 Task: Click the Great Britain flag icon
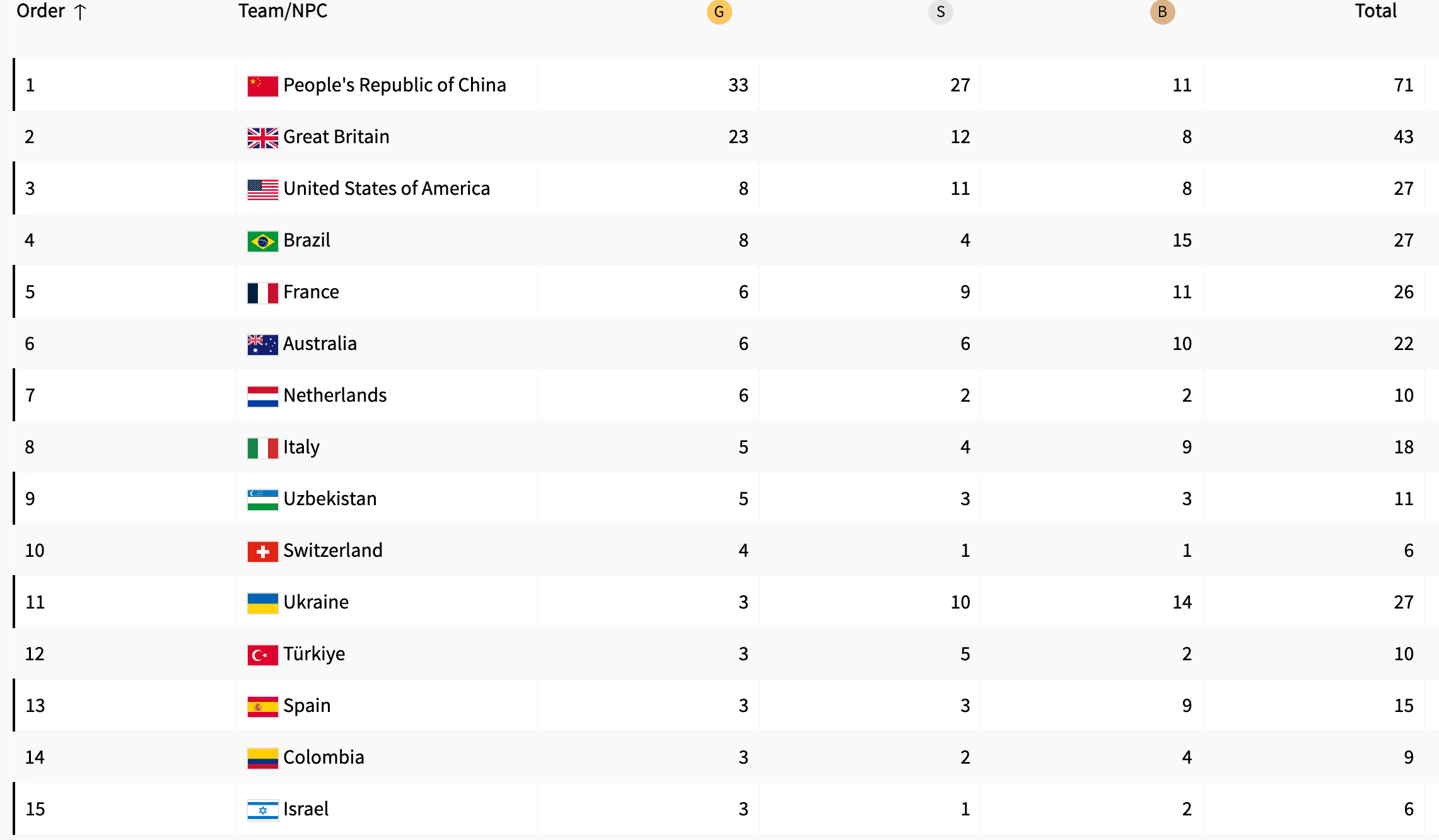pyautogui.click(x=262, y=137)
